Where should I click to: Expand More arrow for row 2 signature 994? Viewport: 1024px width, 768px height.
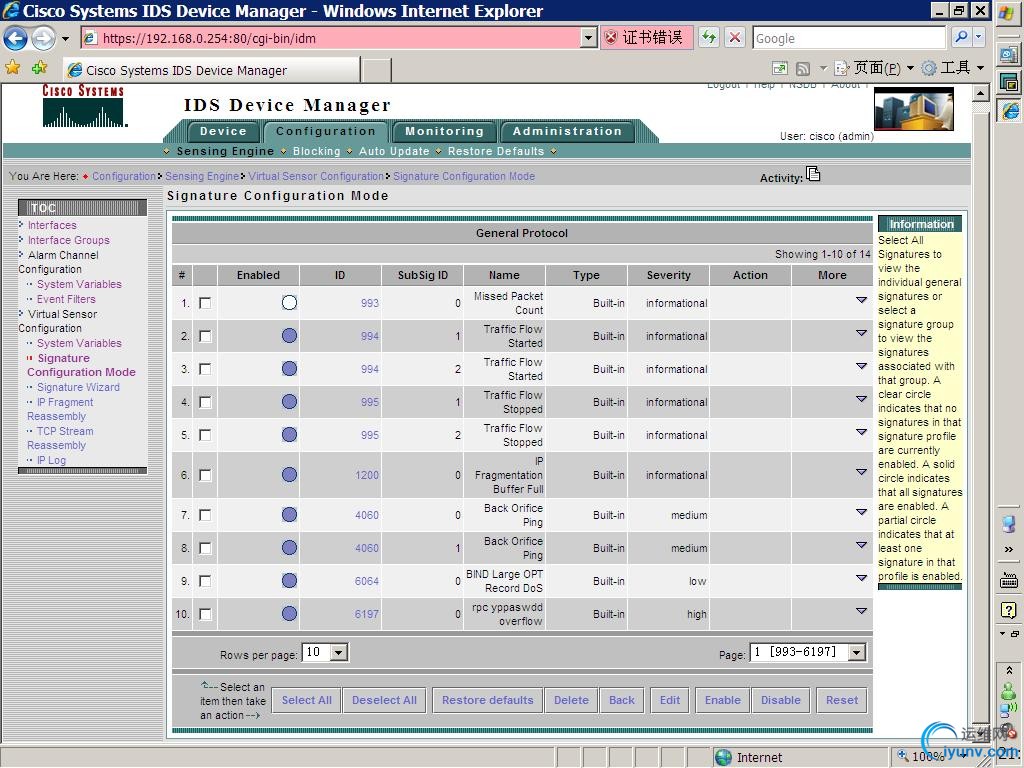[x=861, y=332]
